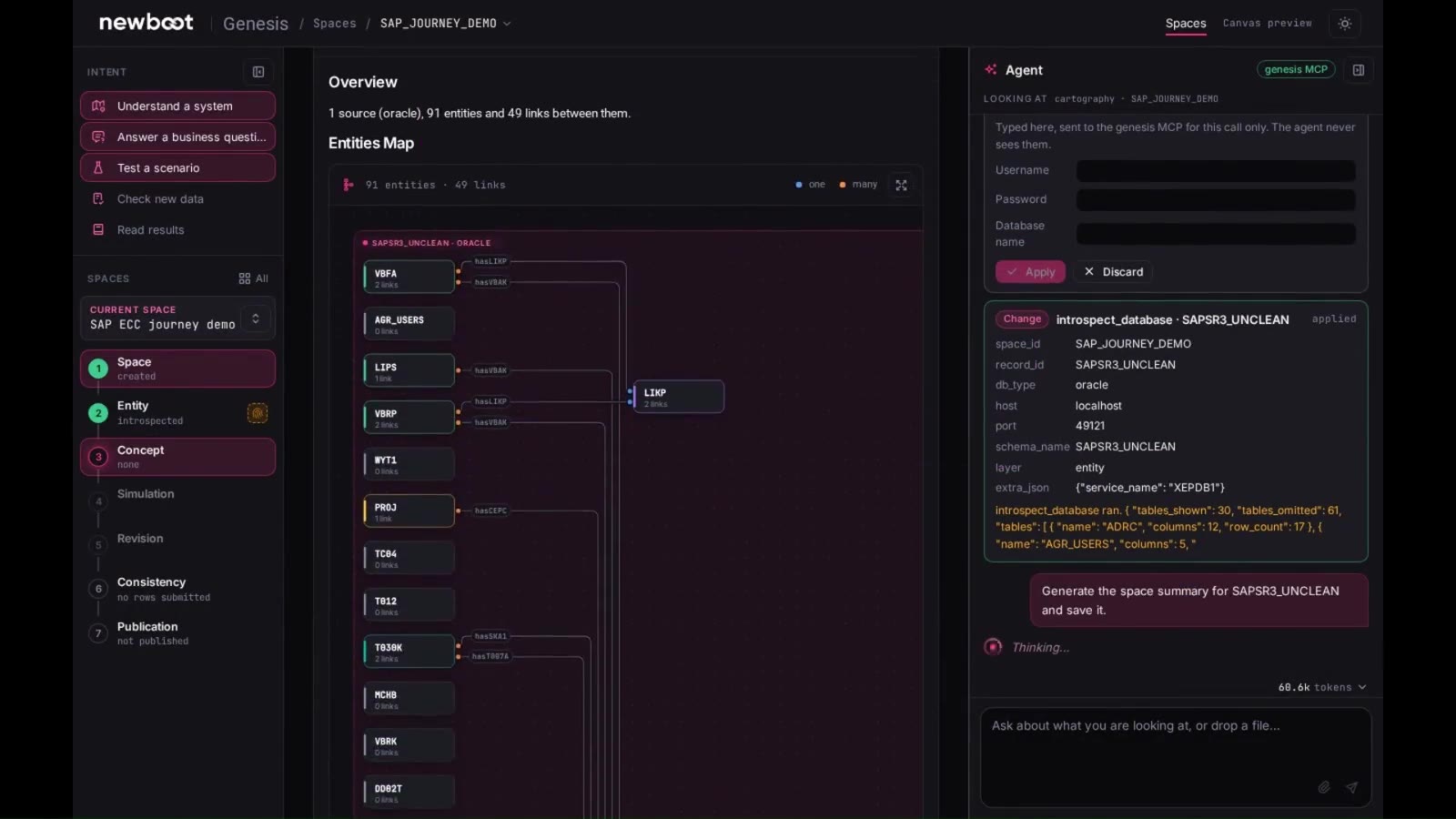The height and width of the screenshot is (819, 1456).
Task: Click the genesis MCP badge
Action: click(x=1296, y=70)
